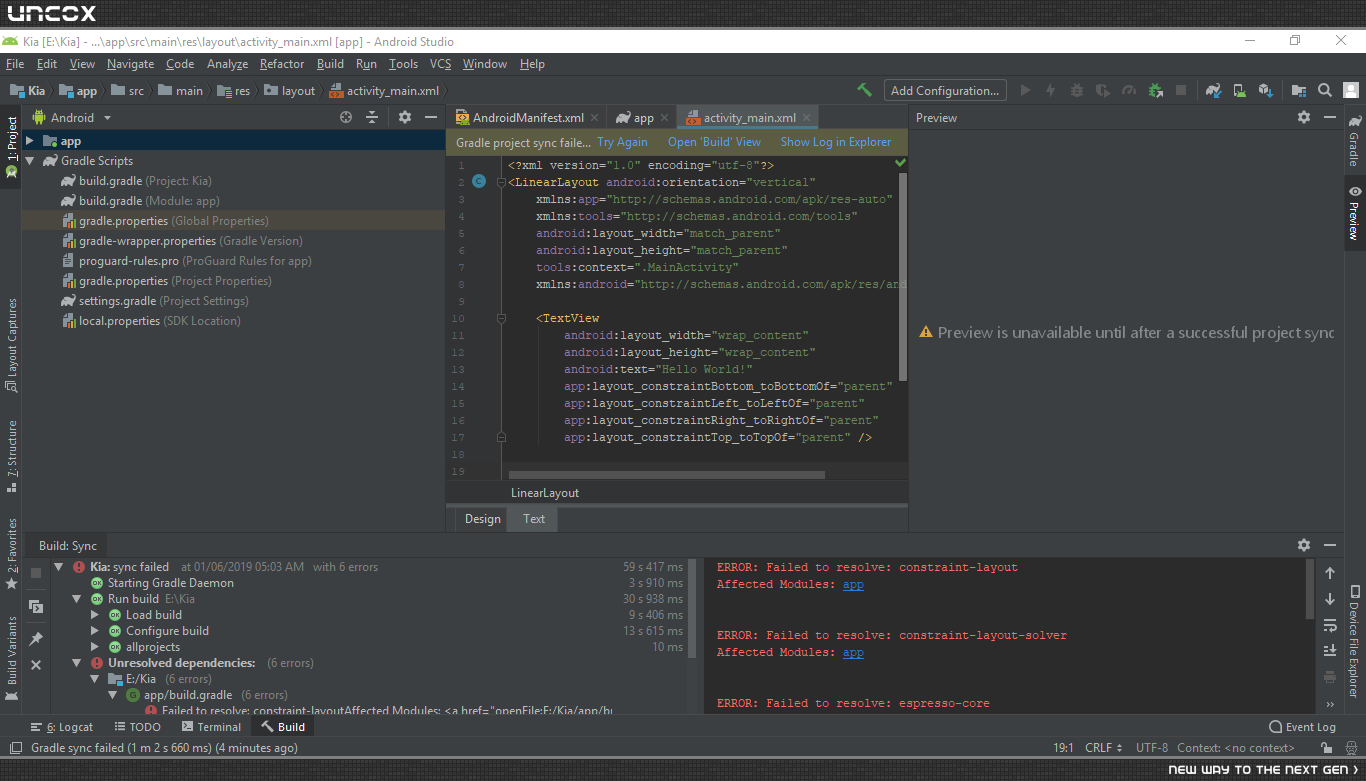This screenshot has height=781, width=1366.
Task: Click the Search Everywhere magnifier icon
Action: point(1325,90)
